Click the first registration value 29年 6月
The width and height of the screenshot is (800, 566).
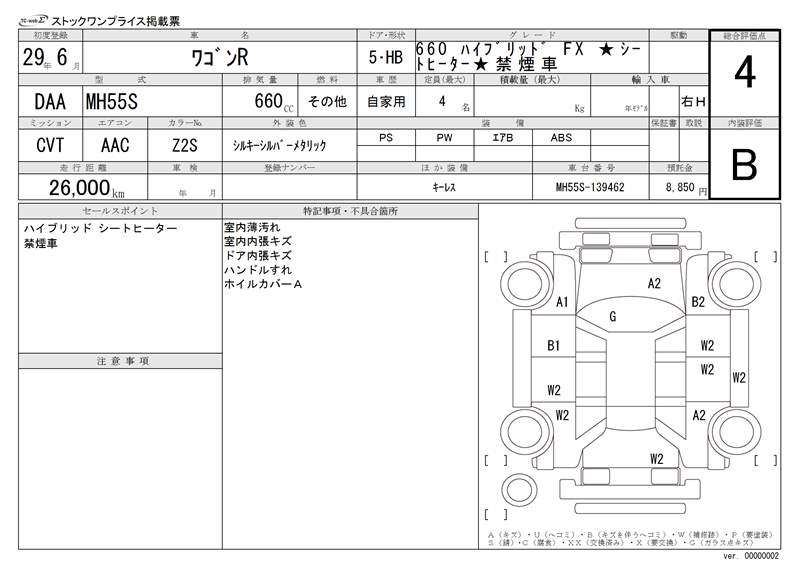(51, 58)
